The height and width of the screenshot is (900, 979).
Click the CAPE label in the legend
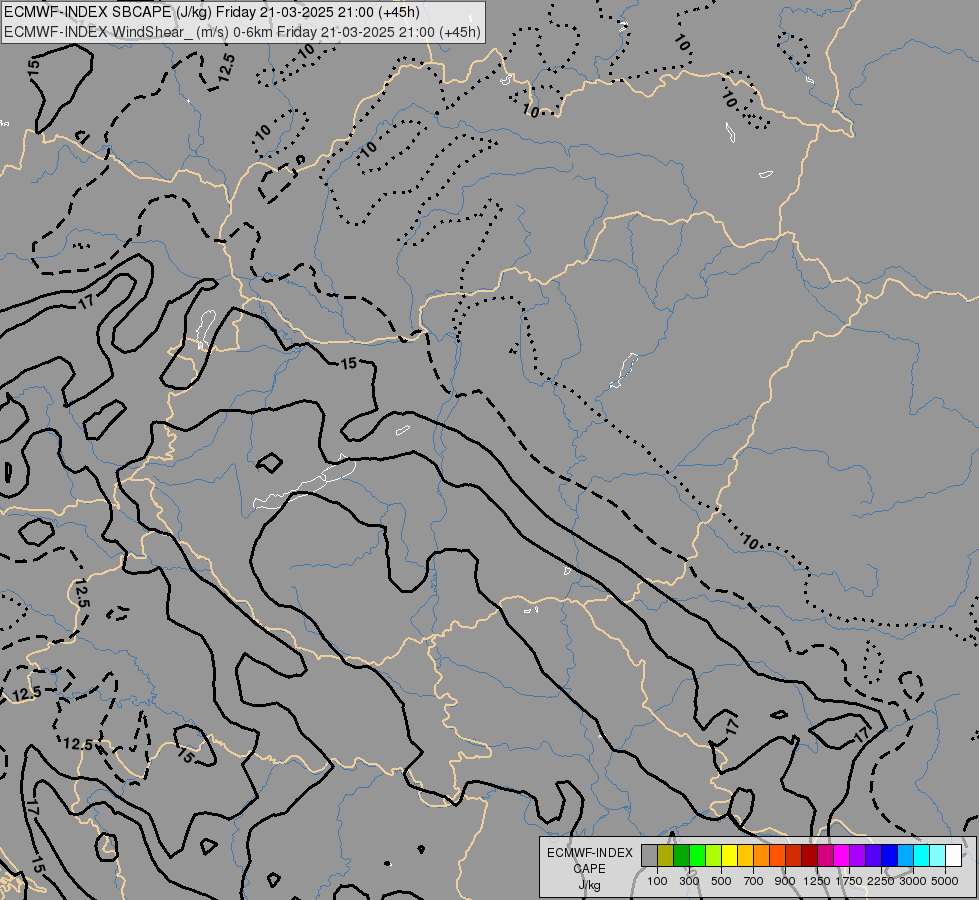coord(589,869)
